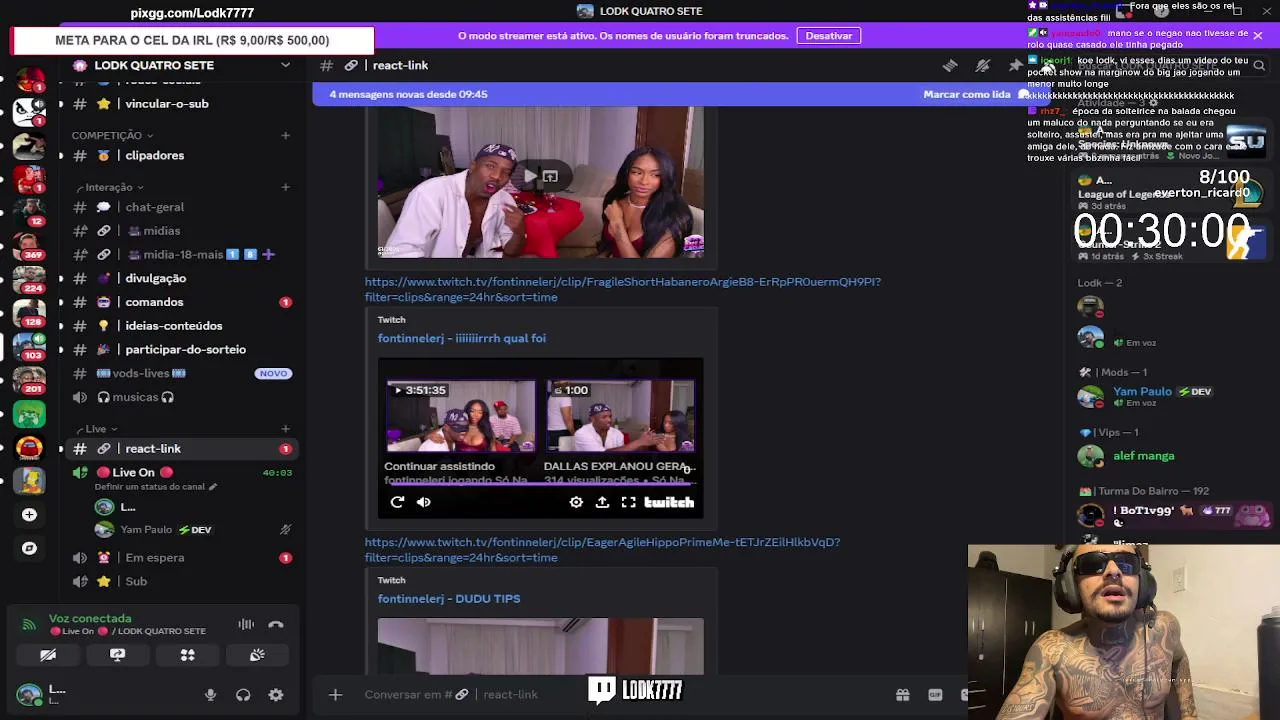This screenshot has width=1280, height=720.
Task: Set channel status with pencil icon
Action: [213, 487]
